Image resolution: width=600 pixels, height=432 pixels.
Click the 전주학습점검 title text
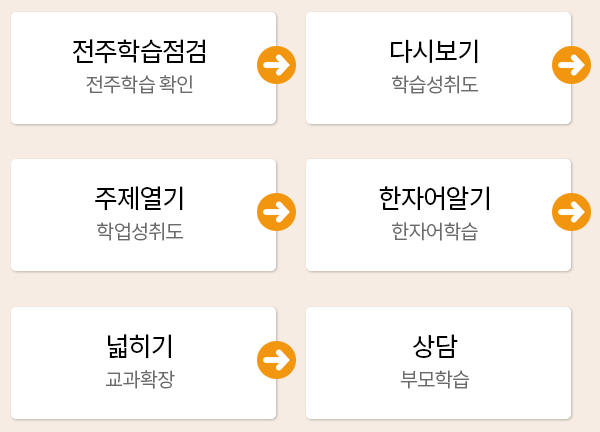(x=140, y=51)
